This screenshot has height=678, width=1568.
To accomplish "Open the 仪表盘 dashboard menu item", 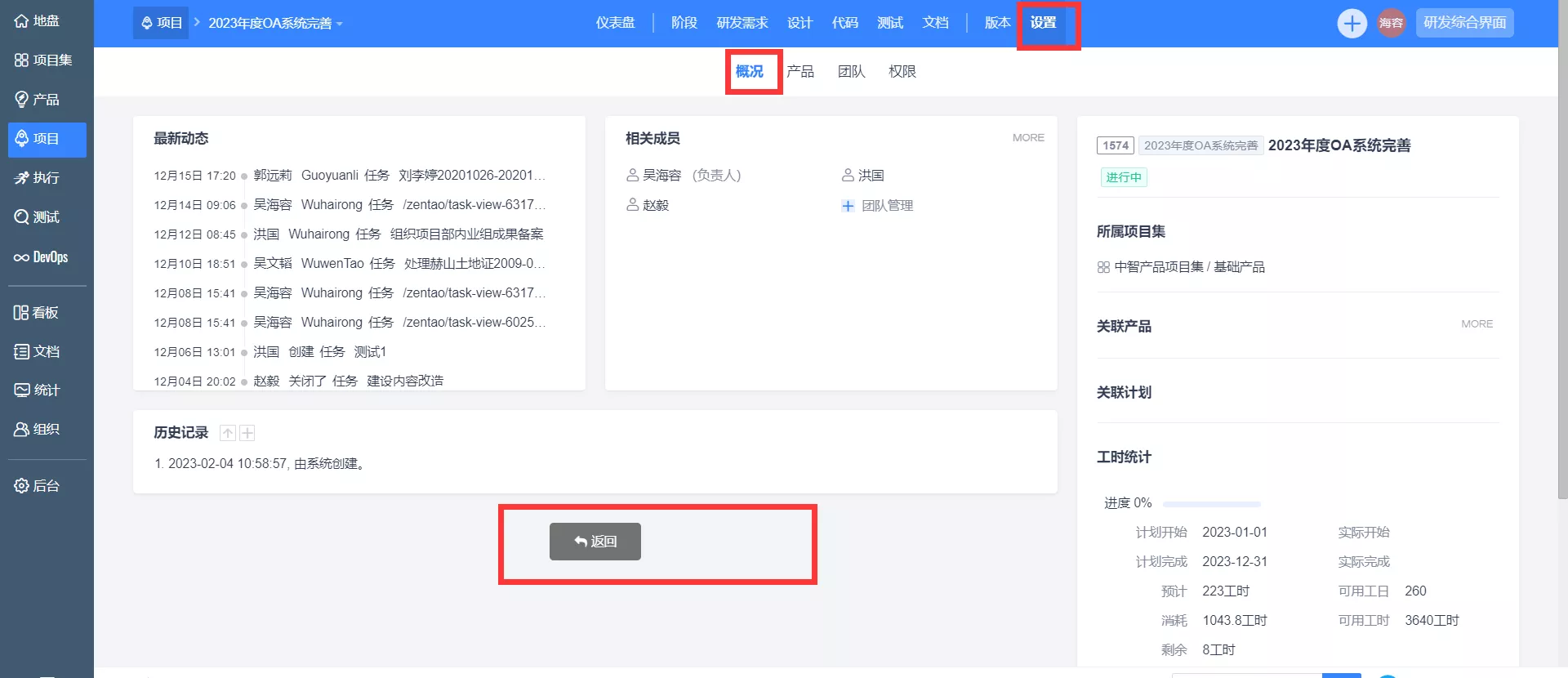I will [615, 23].
